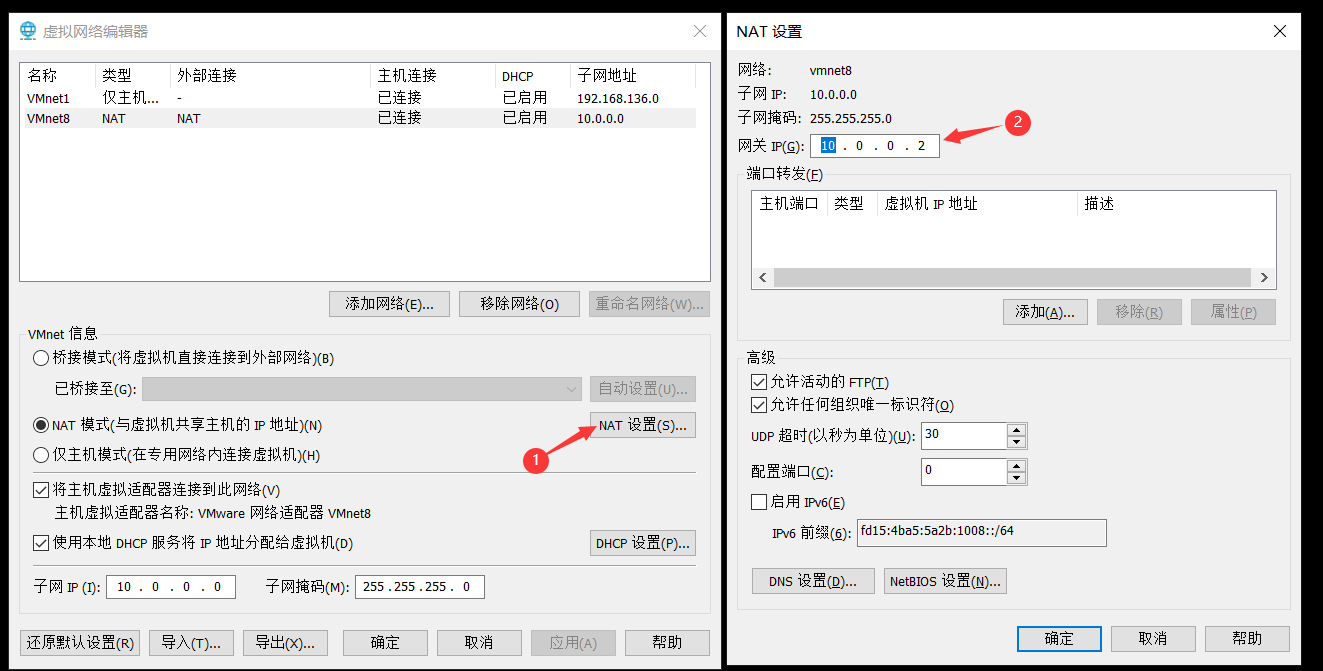This screenshot has height=671, width=1323.
Task: Click the Virtual Network Editor globe icon
Action: tap(29, 31)
